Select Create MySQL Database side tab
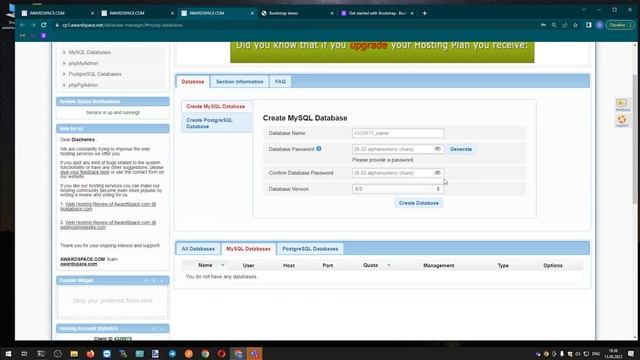This screenshot has height=360, width=640. tap(216, 106)
